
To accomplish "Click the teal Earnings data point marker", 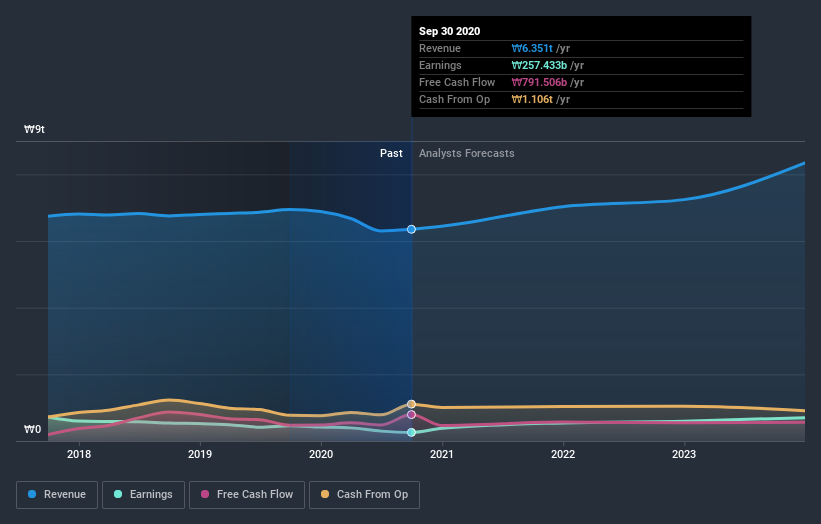I will click(x=412, y=432).
